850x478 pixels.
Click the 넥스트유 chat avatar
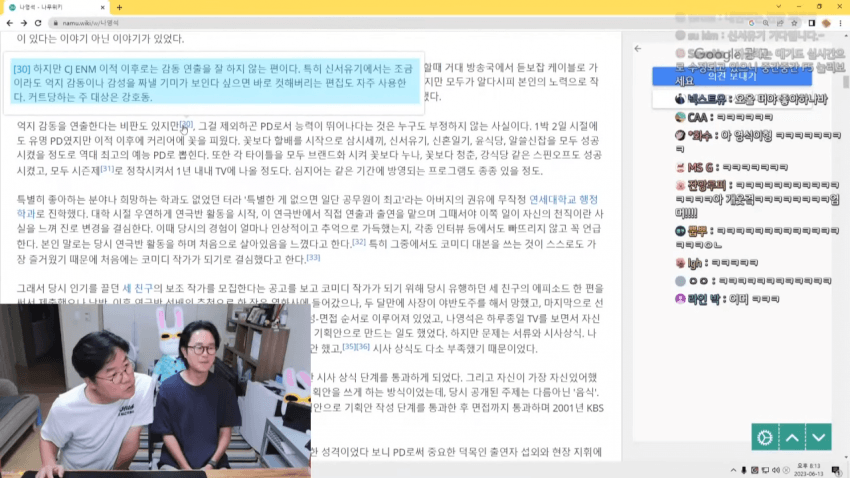[x=680, y=99]
